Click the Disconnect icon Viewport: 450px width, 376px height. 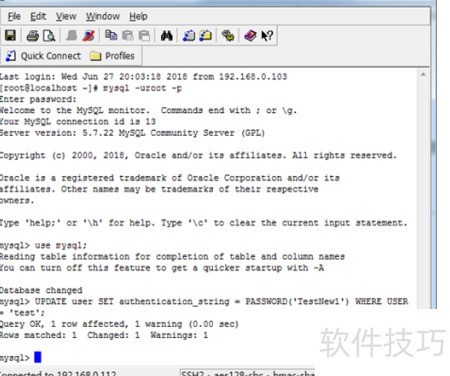(x=88, y=35)
